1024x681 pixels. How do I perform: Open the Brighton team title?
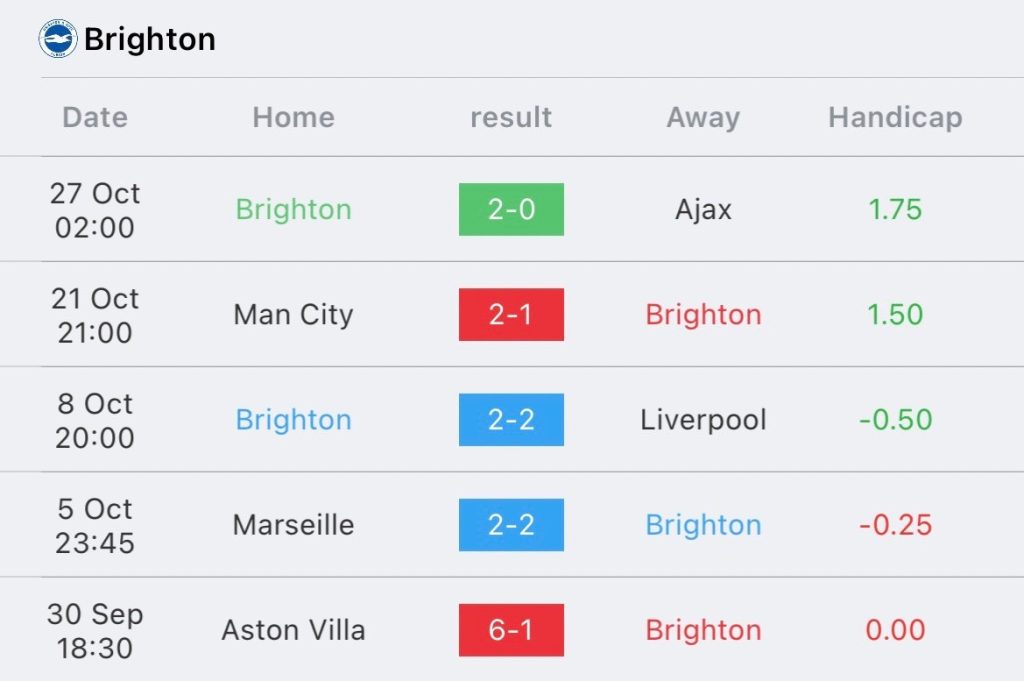coord(150,39)
